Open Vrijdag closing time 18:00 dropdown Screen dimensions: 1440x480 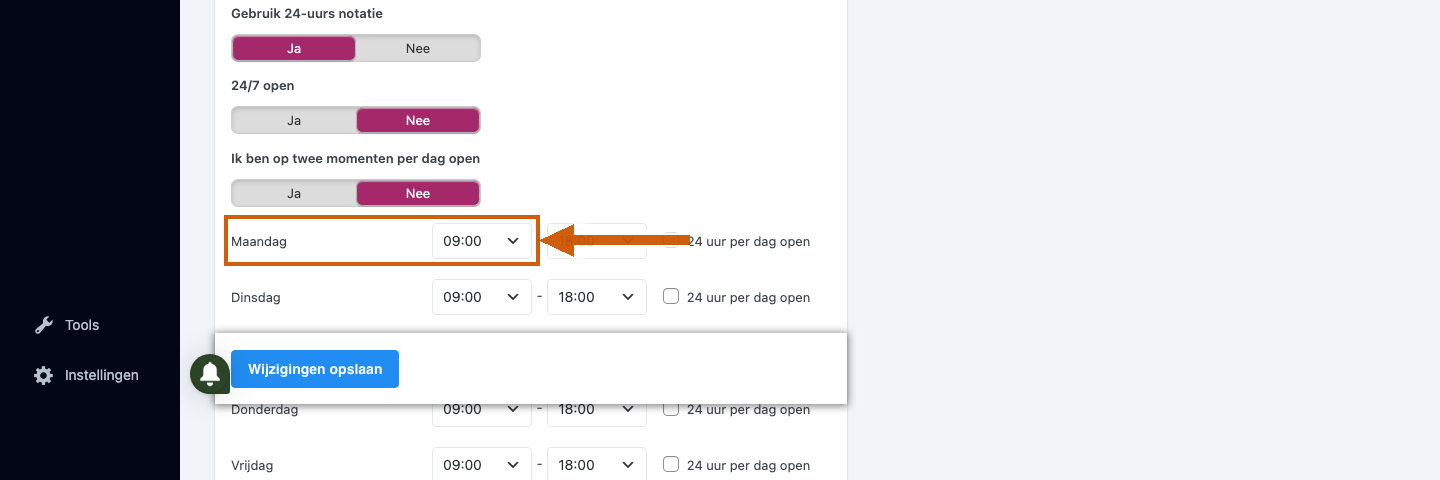[597, 465]
